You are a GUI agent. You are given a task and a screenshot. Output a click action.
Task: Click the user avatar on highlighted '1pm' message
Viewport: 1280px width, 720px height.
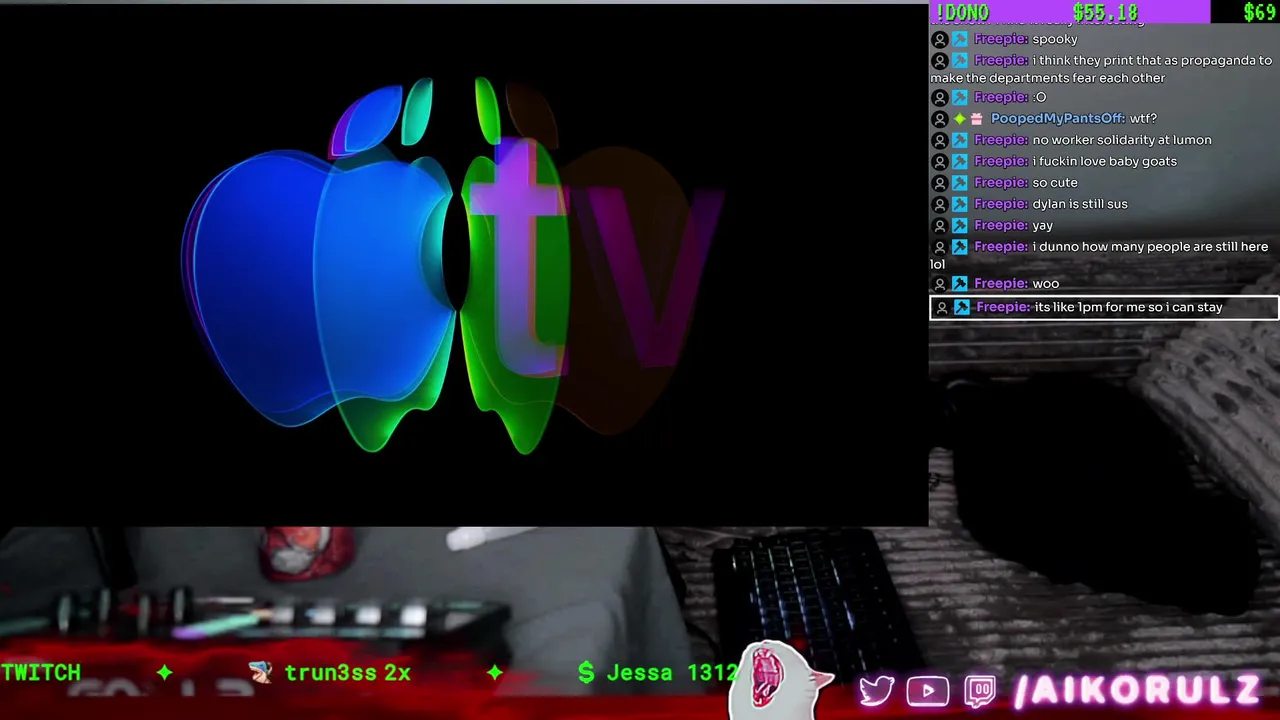point(942,308)
